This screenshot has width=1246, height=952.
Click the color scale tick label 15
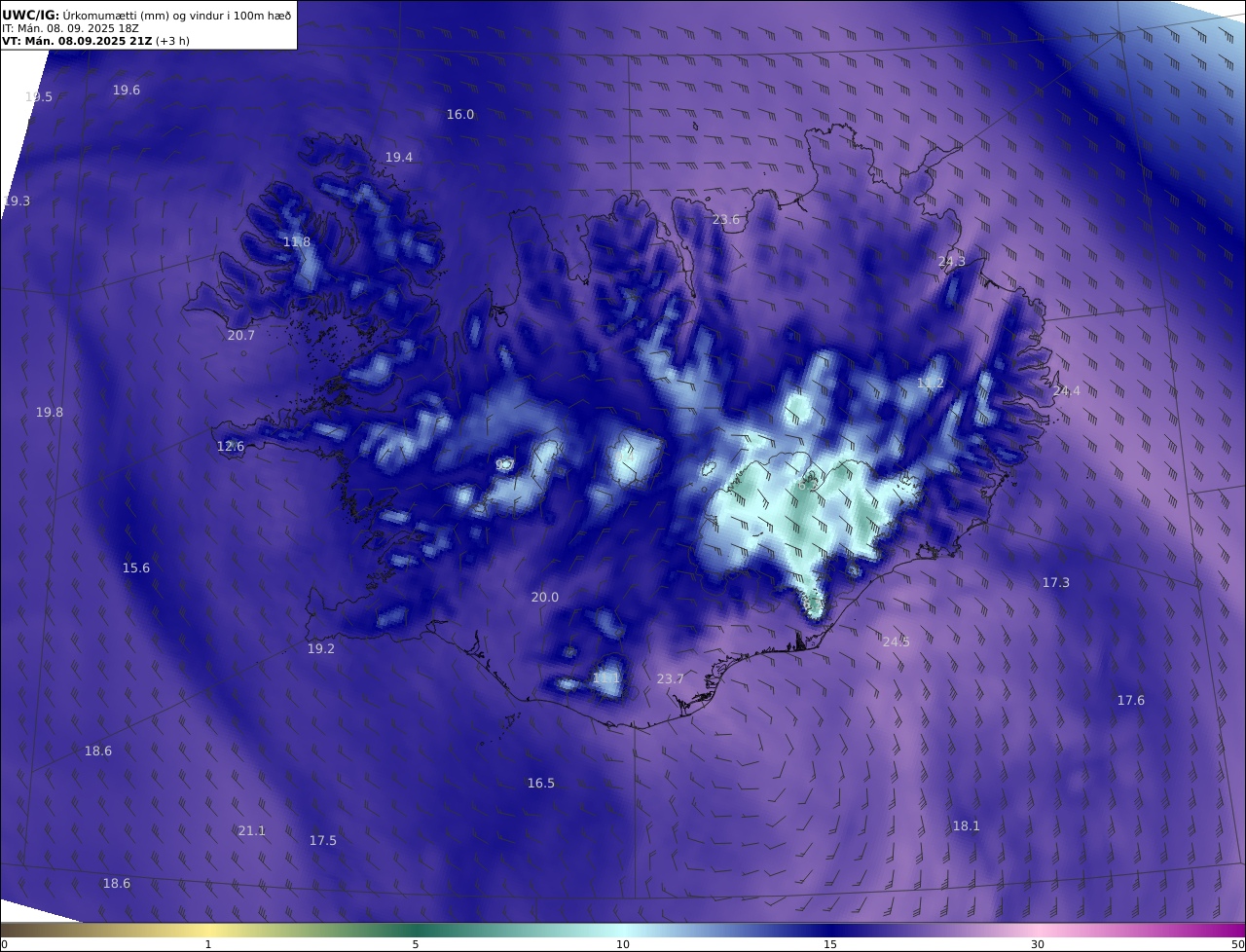830,944
